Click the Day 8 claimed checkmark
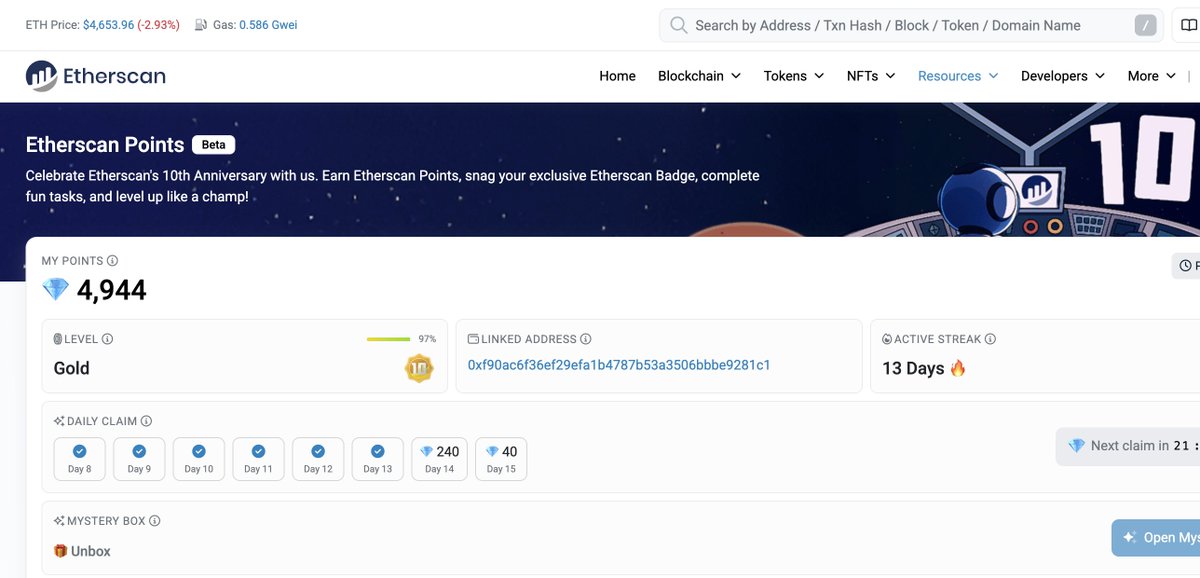1200x578 pixels. (x=79, y=451)
